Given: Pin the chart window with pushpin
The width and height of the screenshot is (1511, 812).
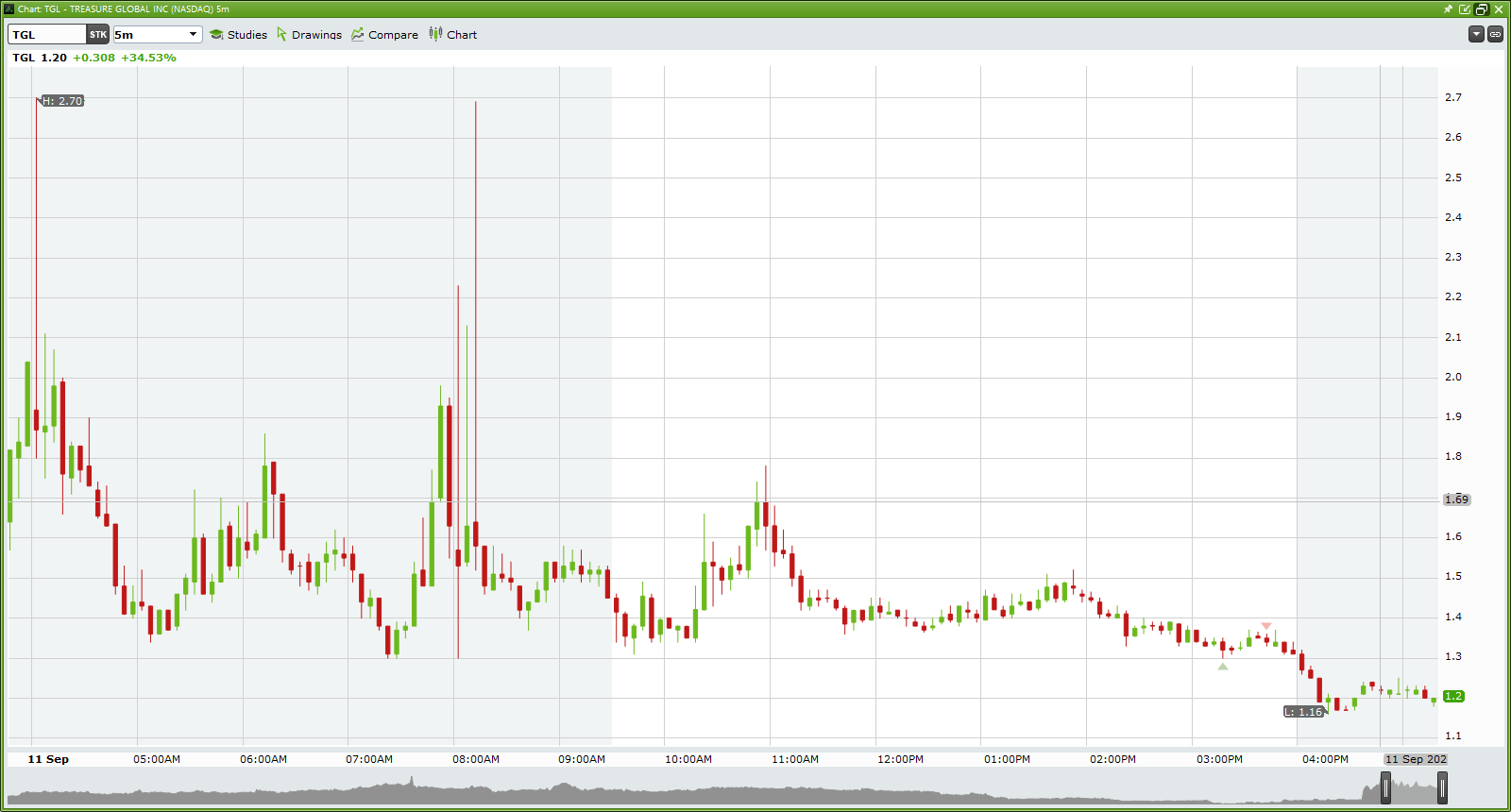Looking at the screenshot, I should coord(1448,9).
